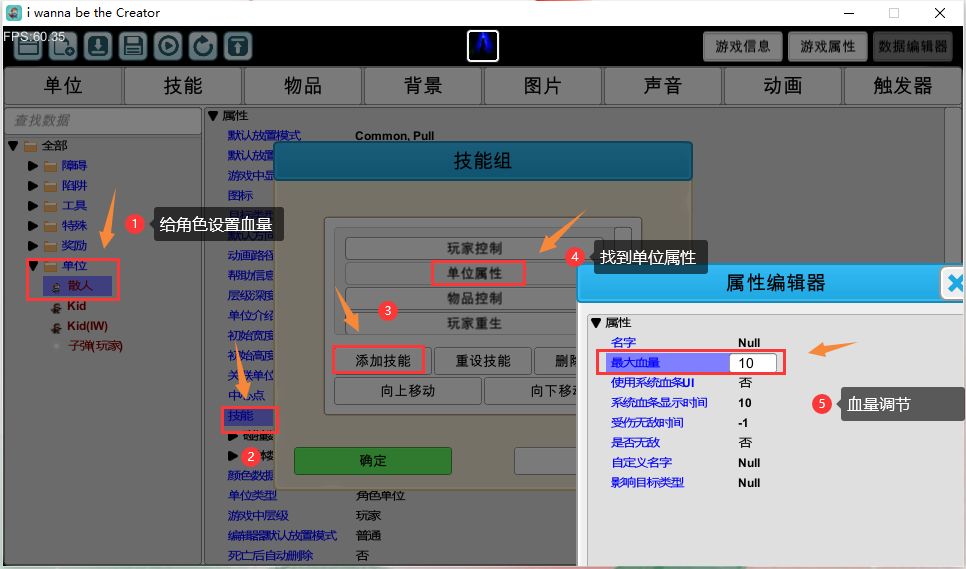The image size is (966, 569).
Task: Open the 图片 tab
Action: pos(542,86)
